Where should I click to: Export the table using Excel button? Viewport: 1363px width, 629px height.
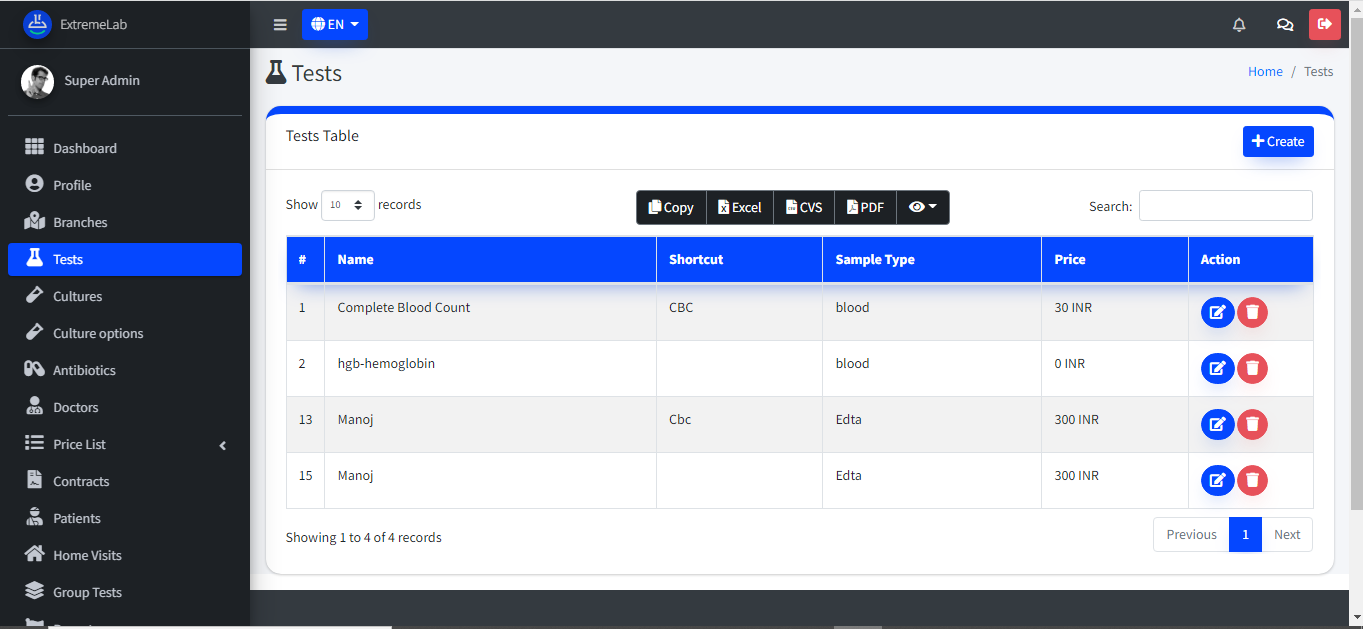(x=740, y=207)
